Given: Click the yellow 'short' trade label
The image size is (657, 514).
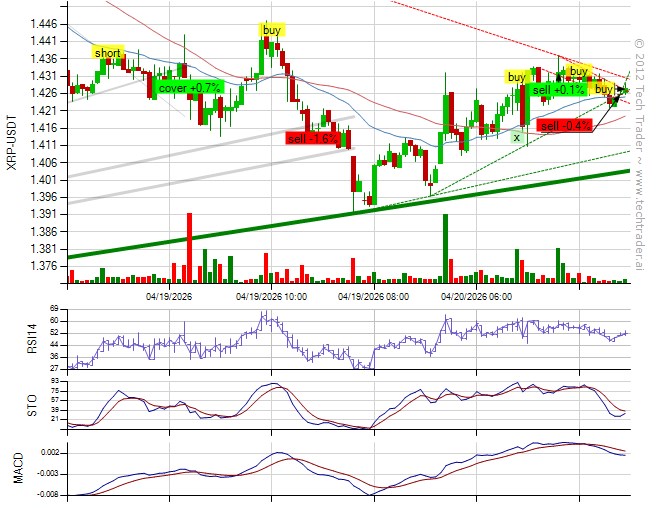Looking at the screenshot, I should [108, 53].
